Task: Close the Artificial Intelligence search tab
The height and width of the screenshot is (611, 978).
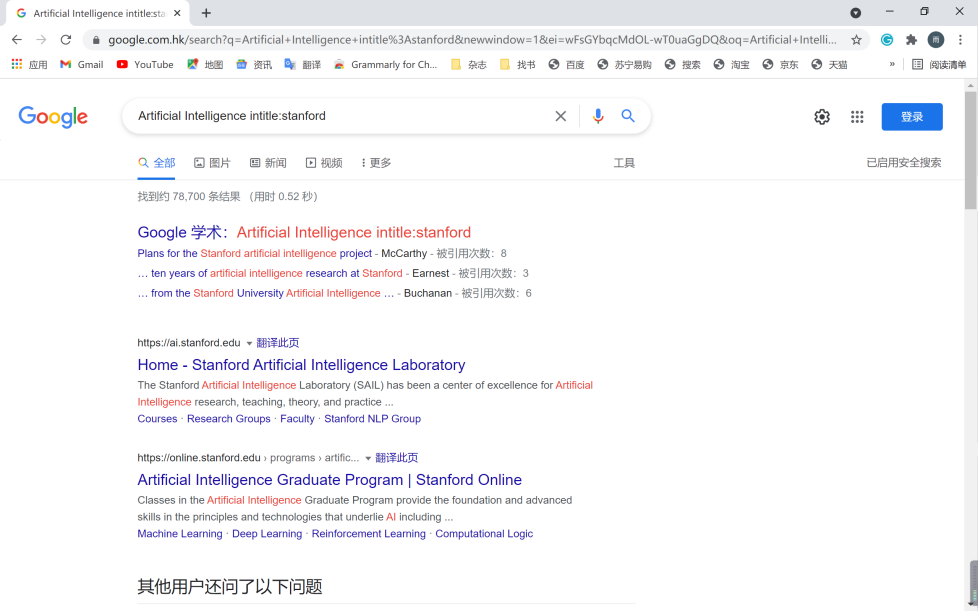Action: point(177,13)
